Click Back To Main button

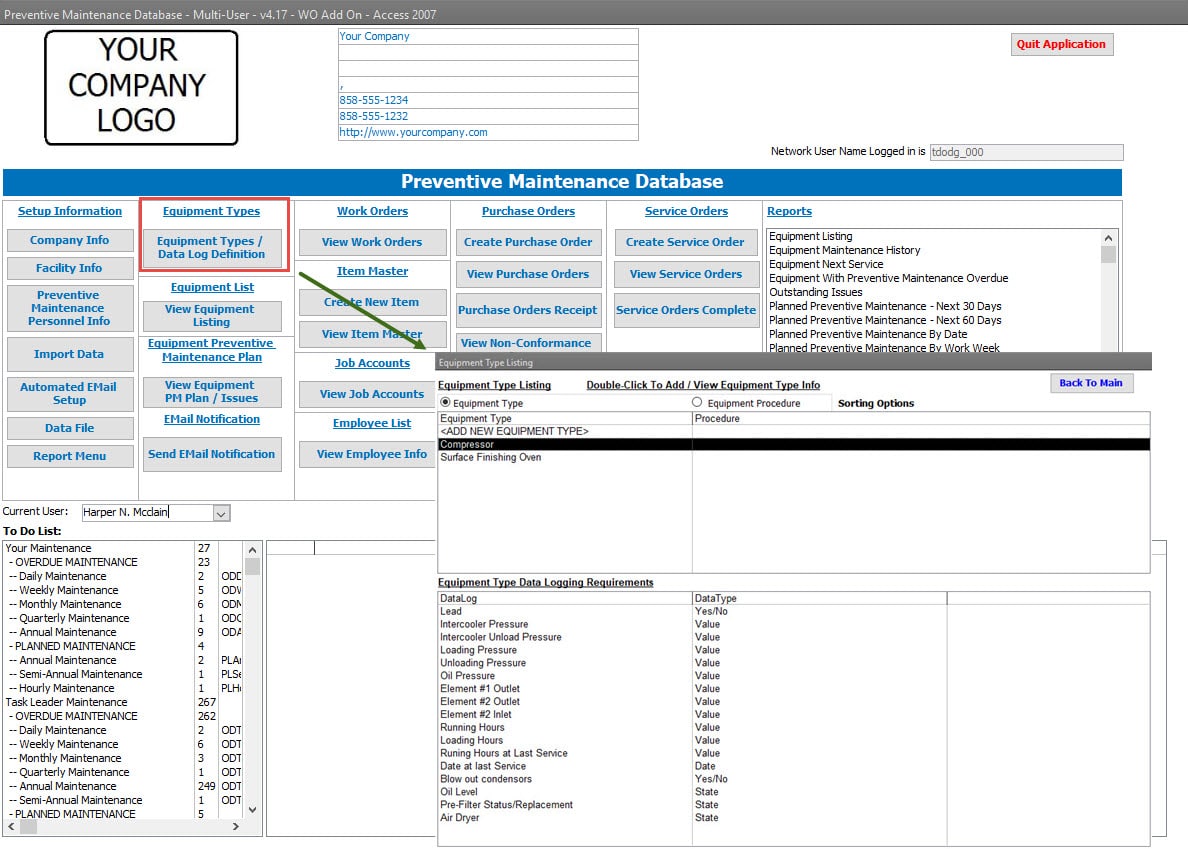tap(1091, 383)
